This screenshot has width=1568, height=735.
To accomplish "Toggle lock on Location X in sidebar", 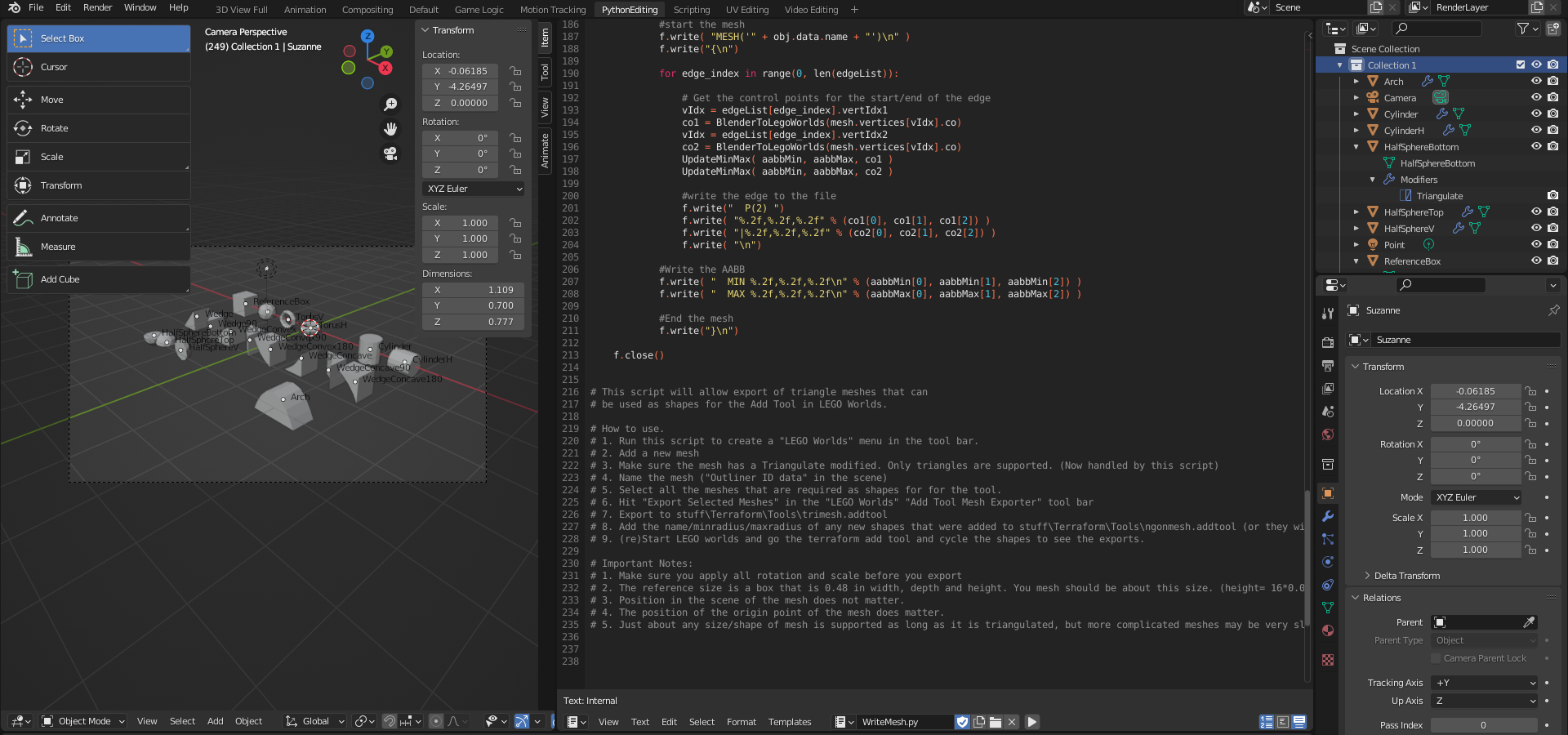I will tap(515, 71).
